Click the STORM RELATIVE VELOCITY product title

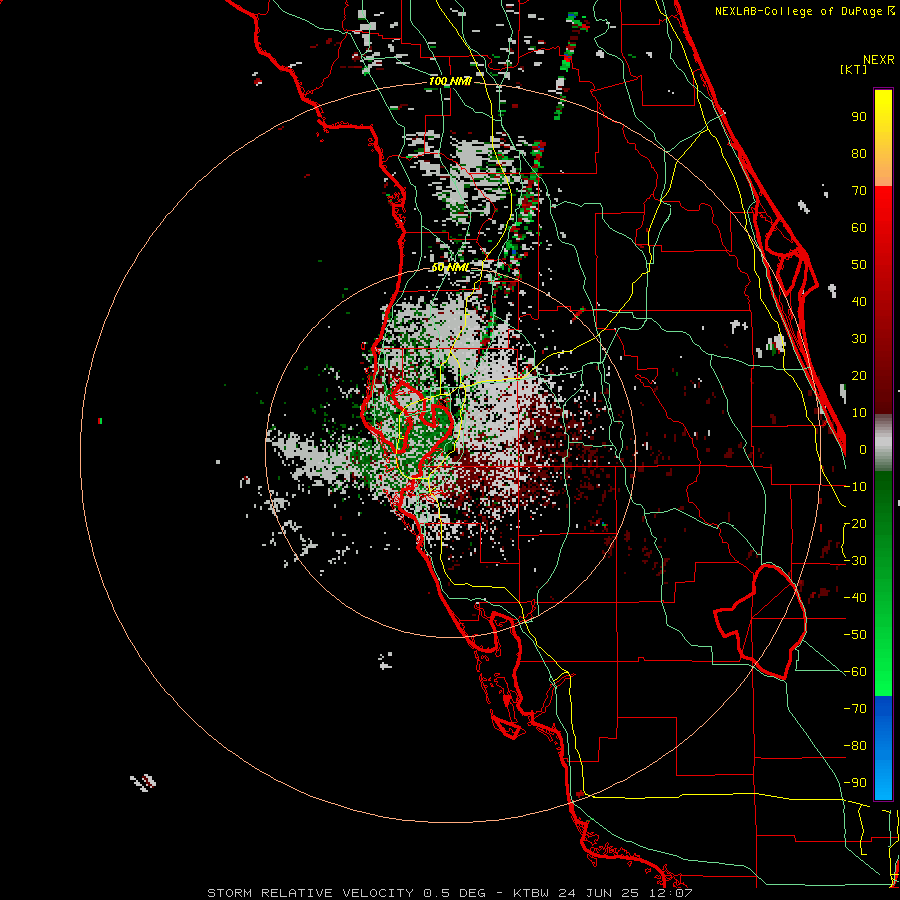[x=310, y=893]
